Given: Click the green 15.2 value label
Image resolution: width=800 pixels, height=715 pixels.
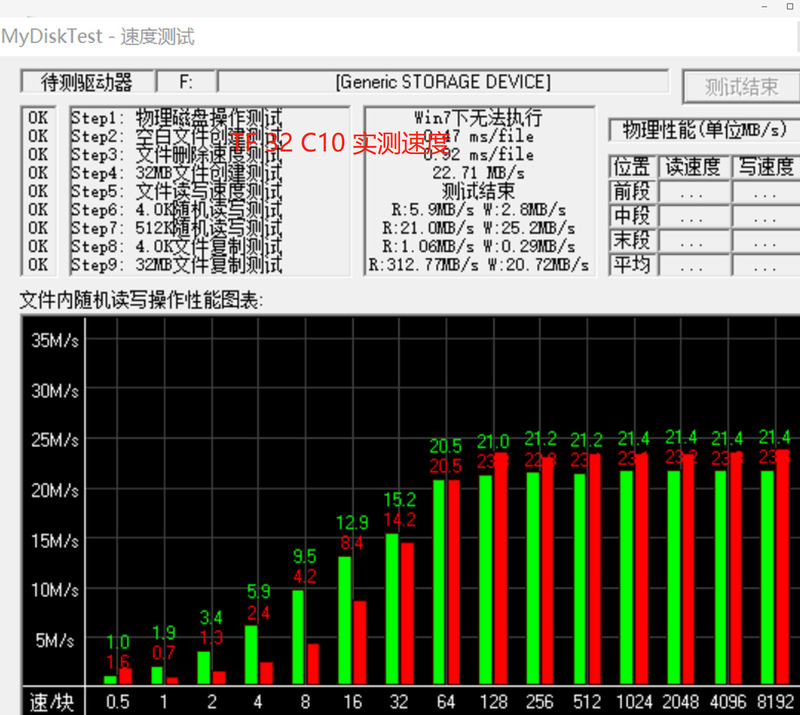Looking at the screenshot, I should point(400,500).
